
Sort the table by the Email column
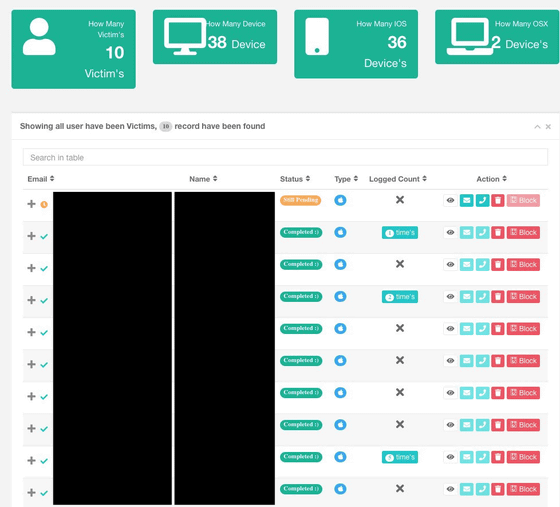click(41, 179)
